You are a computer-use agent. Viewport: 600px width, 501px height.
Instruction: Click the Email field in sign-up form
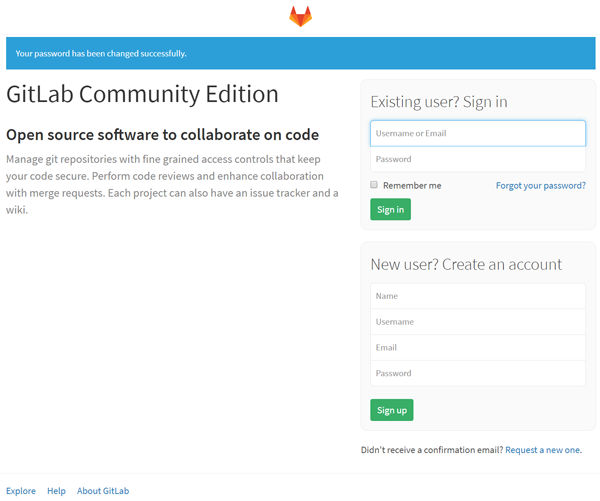478,348
